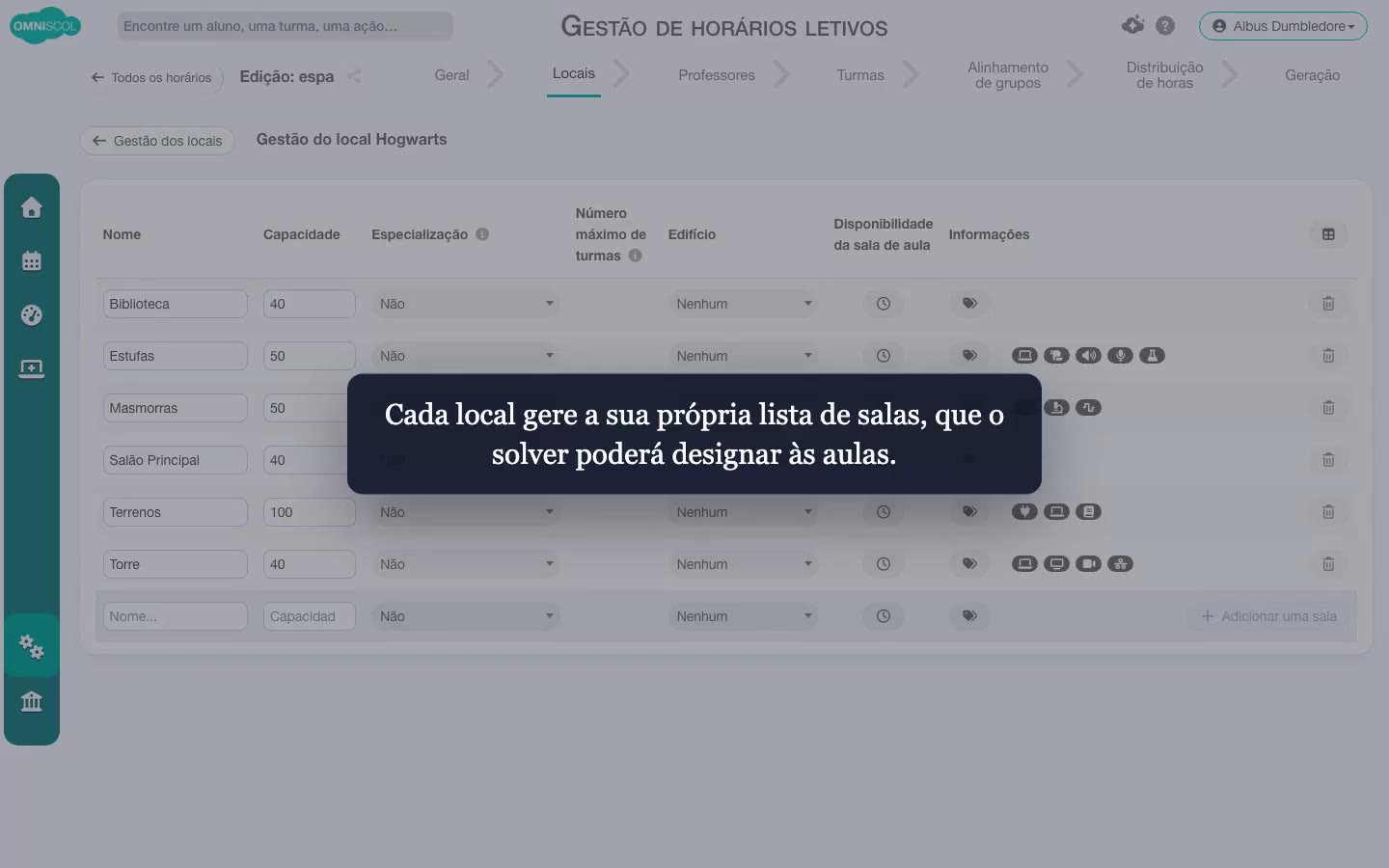
Task: Click the speaker badge in Estufas row
Action: (x=1088, y=356)
